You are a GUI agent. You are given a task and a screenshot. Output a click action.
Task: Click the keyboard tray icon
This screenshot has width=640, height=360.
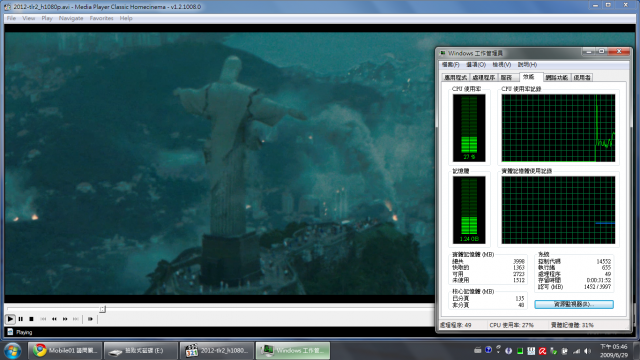[478, 350]
